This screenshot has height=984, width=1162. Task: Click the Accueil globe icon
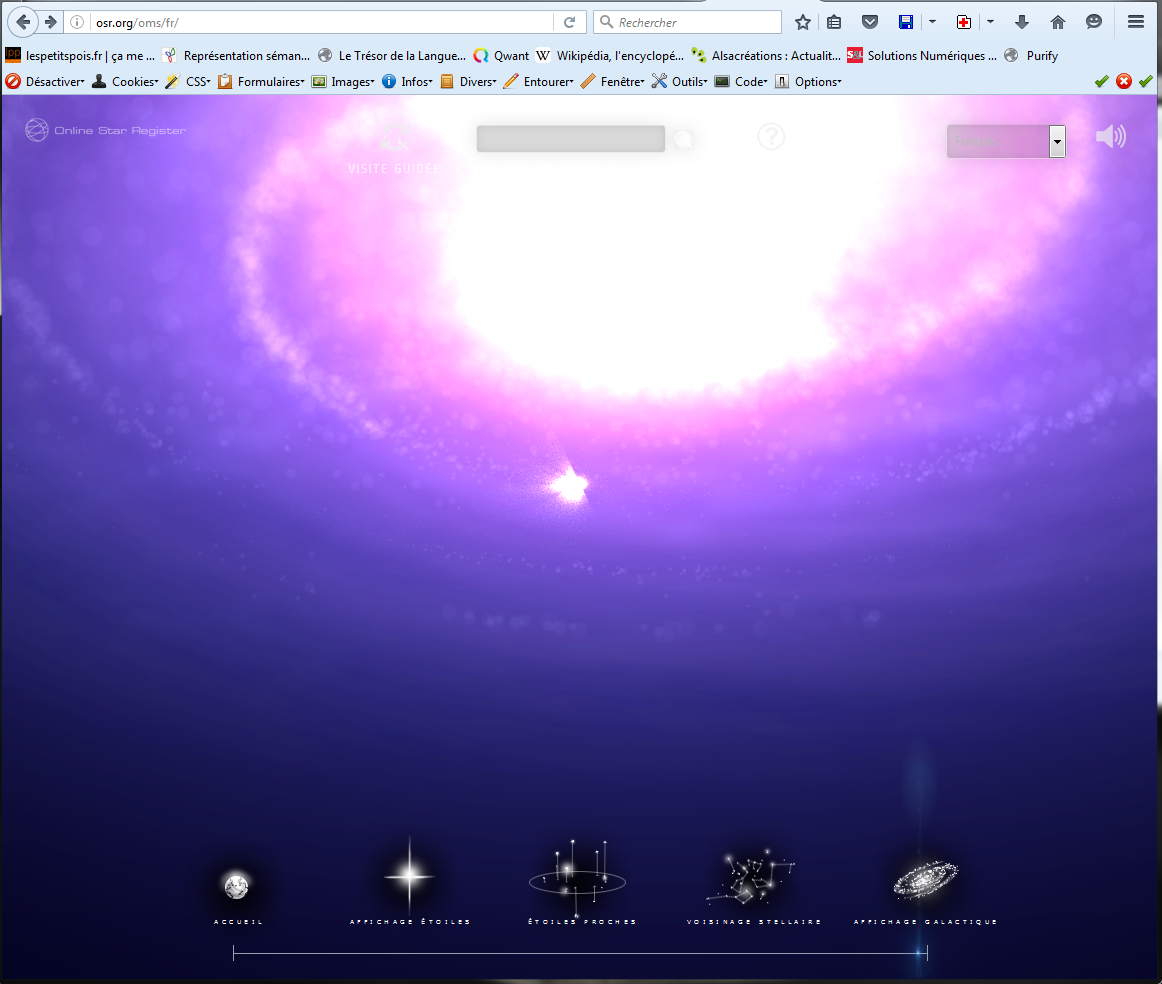(x=237, y=886)
